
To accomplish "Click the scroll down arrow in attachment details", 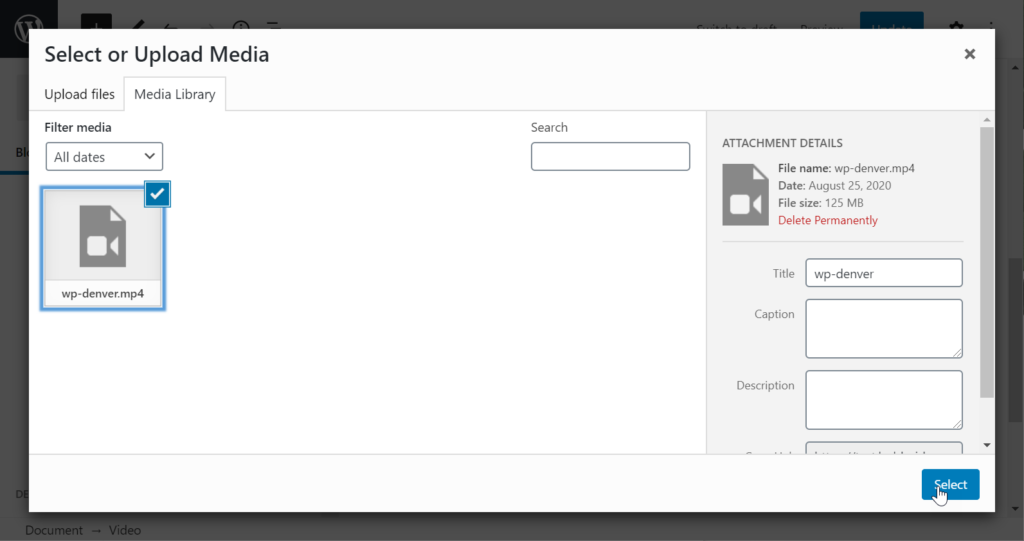I will click(987, 444).
